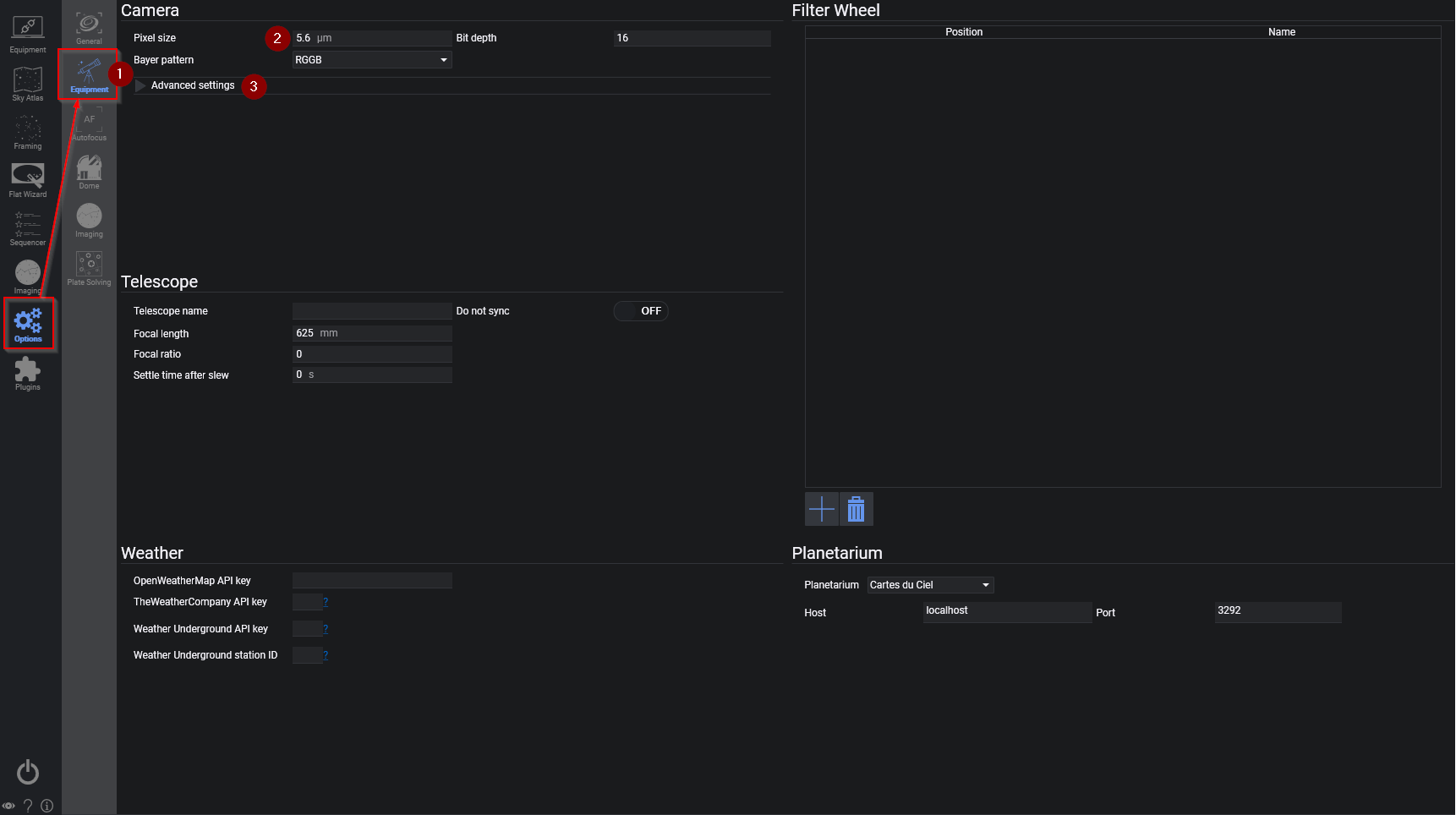Click the power shutdown icon
1456x815 pixels.
point(28,772)
